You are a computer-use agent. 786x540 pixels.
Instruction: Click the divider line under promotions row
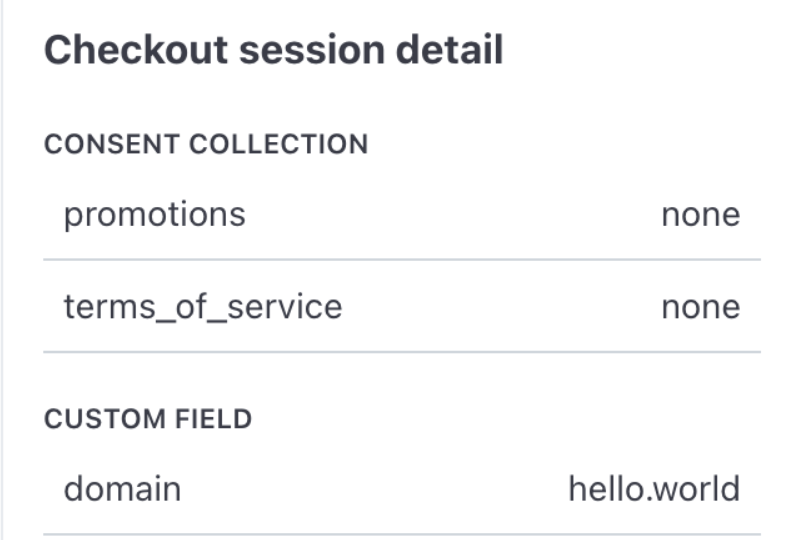400,260
